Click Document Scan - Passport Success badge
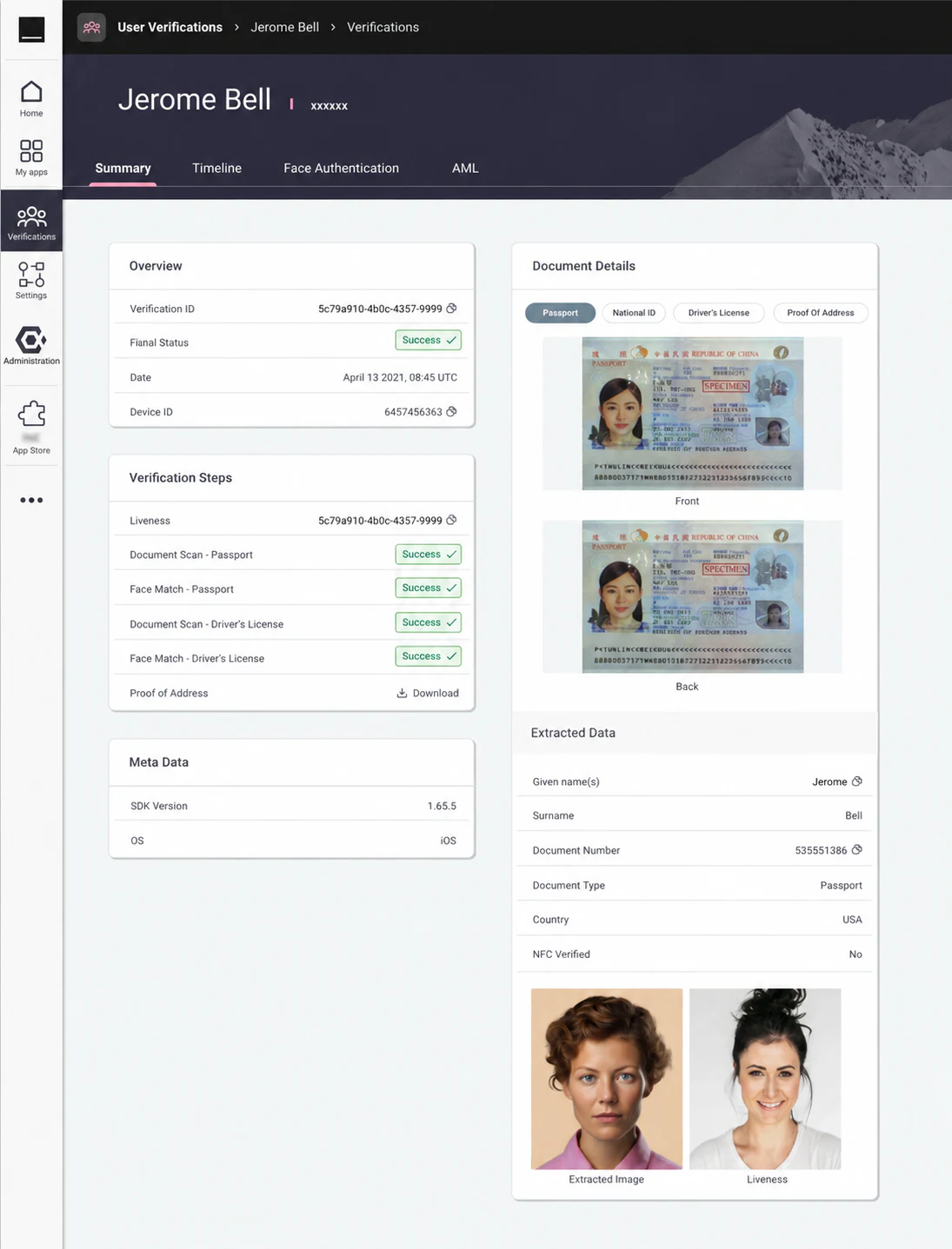Viewport: 952px width, 1249px height. tap(428, 554)
